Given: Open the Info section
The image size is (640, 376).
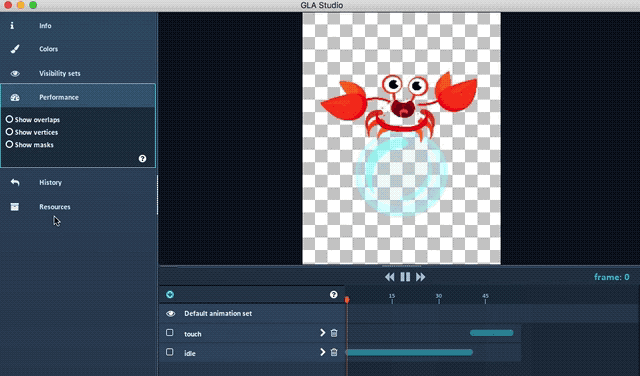Looking at the screenshot, I should 78,25.
